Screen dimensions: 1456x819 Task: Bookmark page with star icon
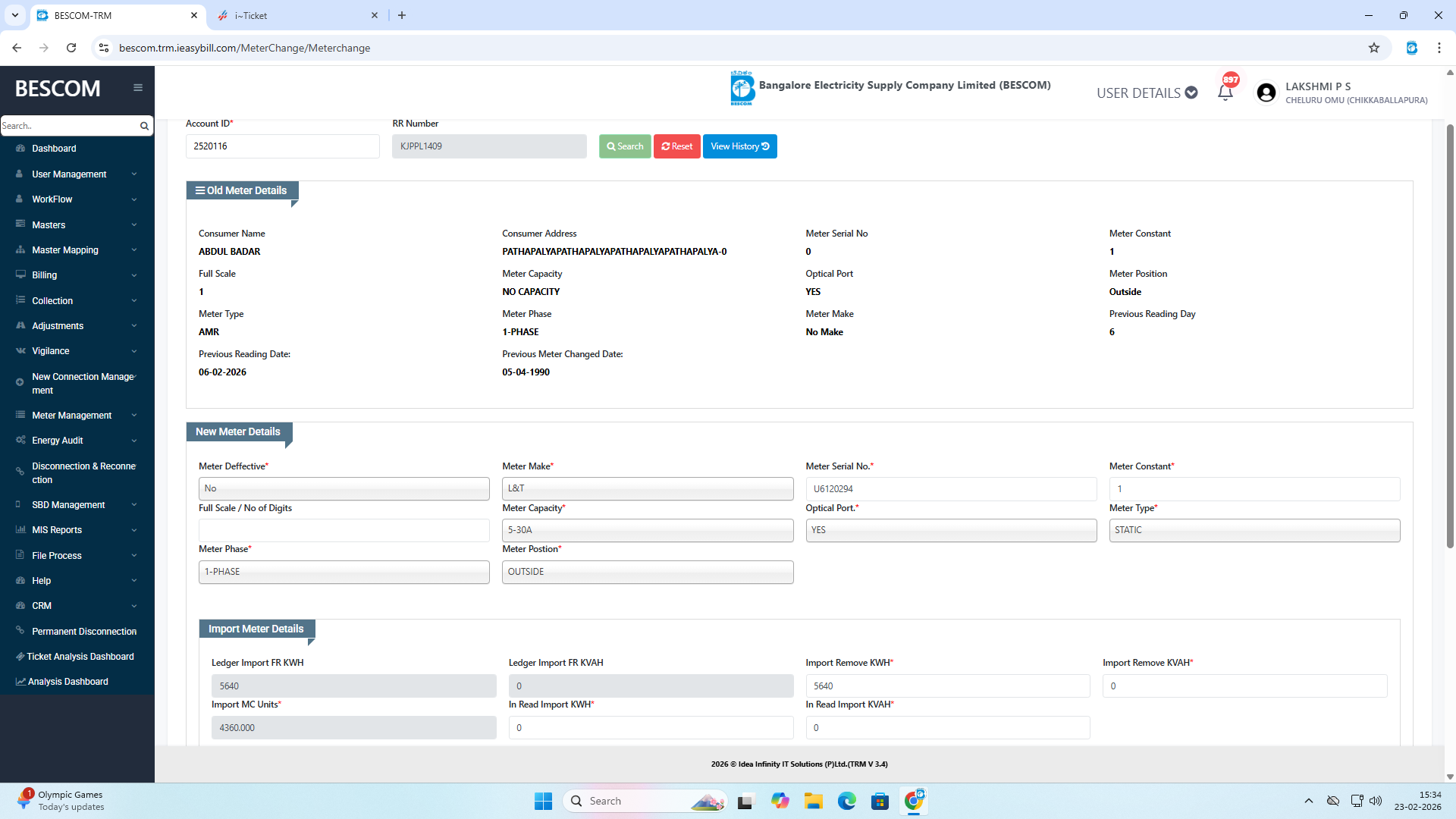(x=1373, y=48)
